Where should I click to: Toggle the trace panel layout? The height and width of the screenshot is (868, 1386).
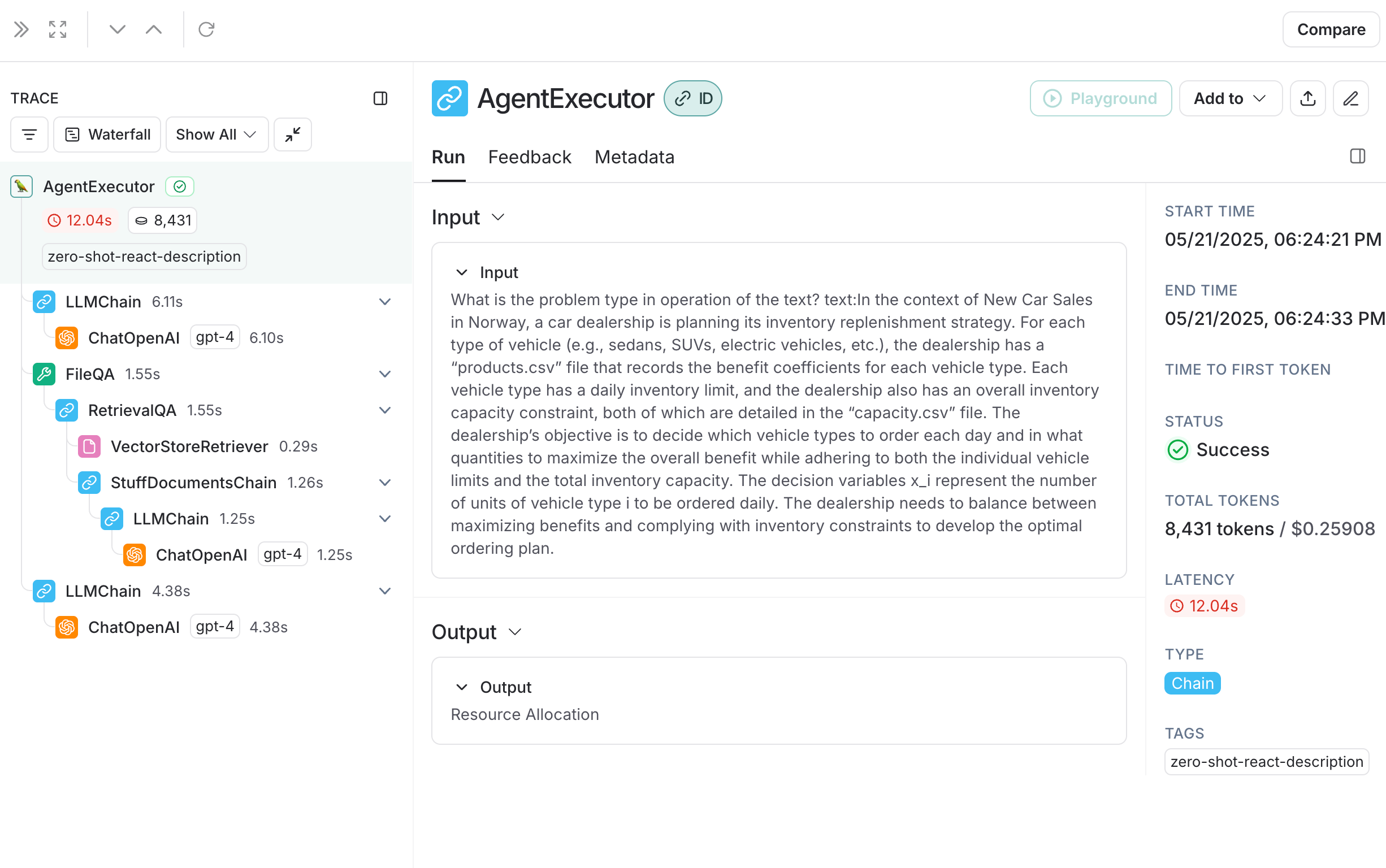(x=380, y=98)
